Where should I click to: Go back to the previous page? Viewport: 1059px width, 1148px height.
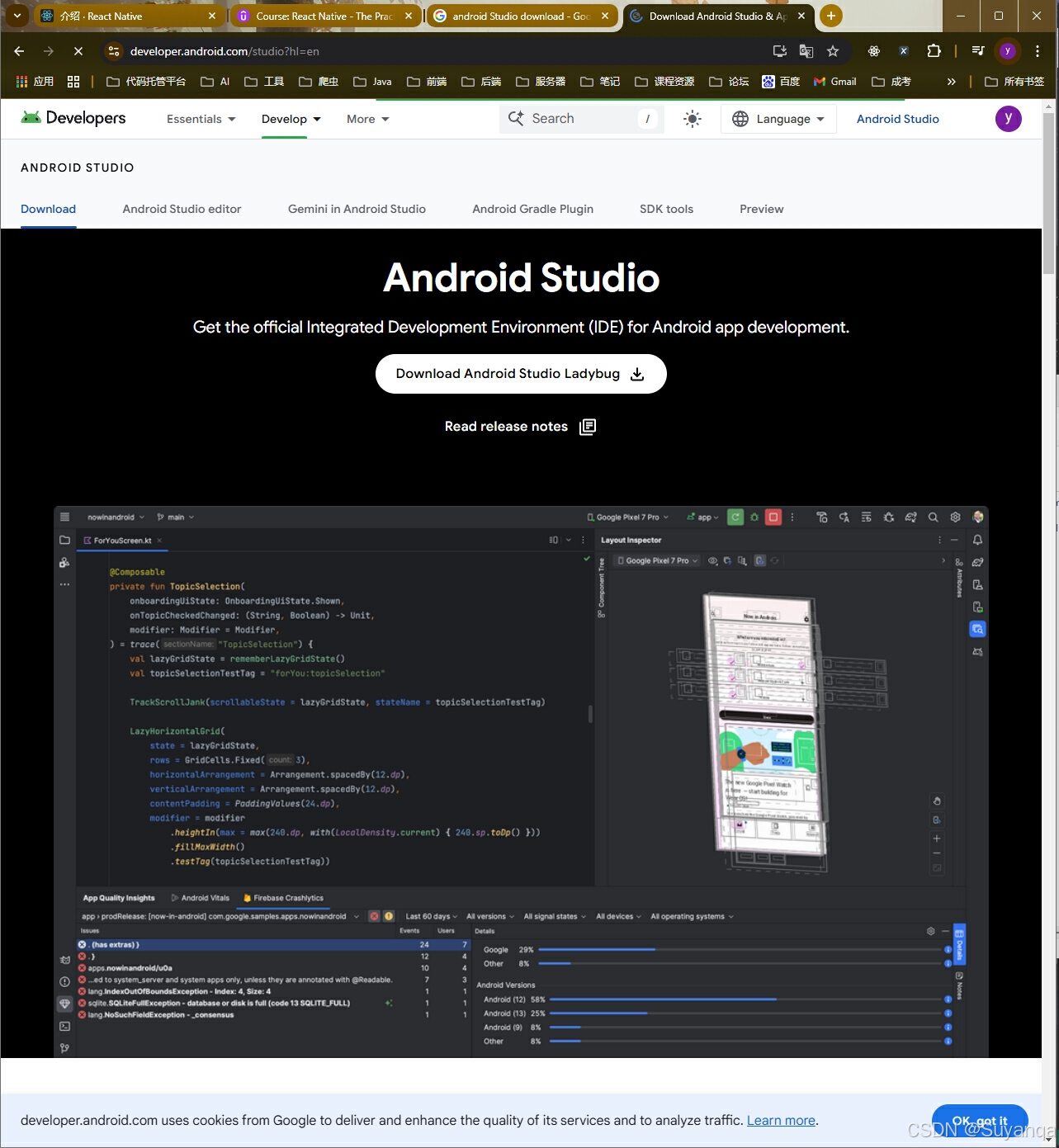tap(19, 51)
